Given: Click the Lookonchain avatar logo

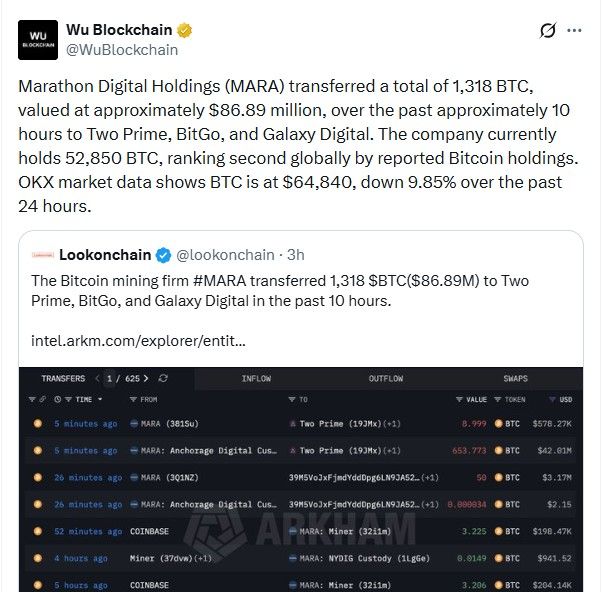Looking at the screenshot, I should pos(41,255).
